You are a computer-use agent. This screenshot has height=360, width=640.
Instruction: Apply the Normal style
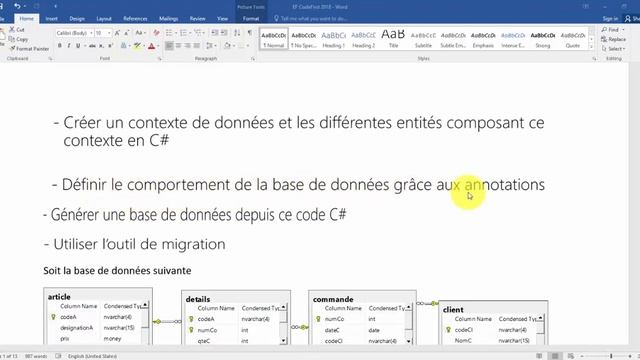tap(273, 39)
